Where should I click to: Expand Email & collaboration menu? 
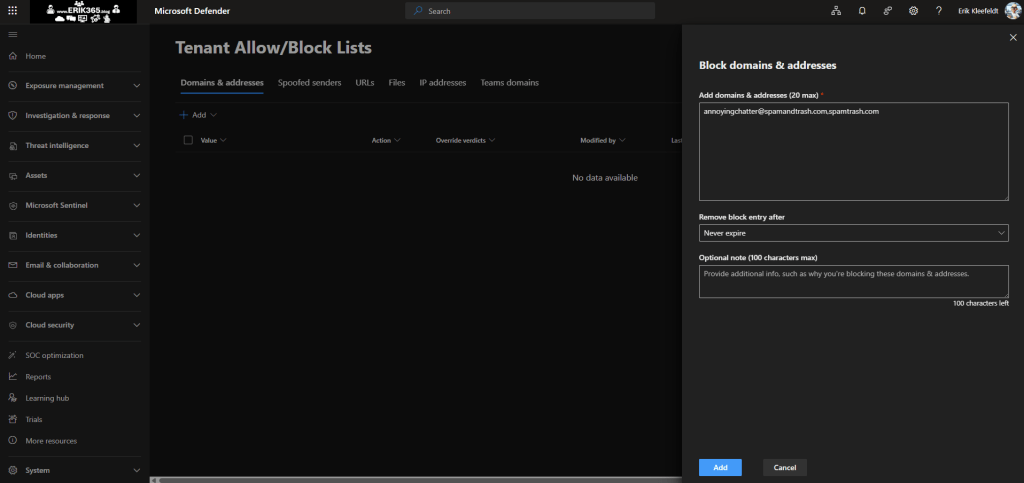point(136,265)
